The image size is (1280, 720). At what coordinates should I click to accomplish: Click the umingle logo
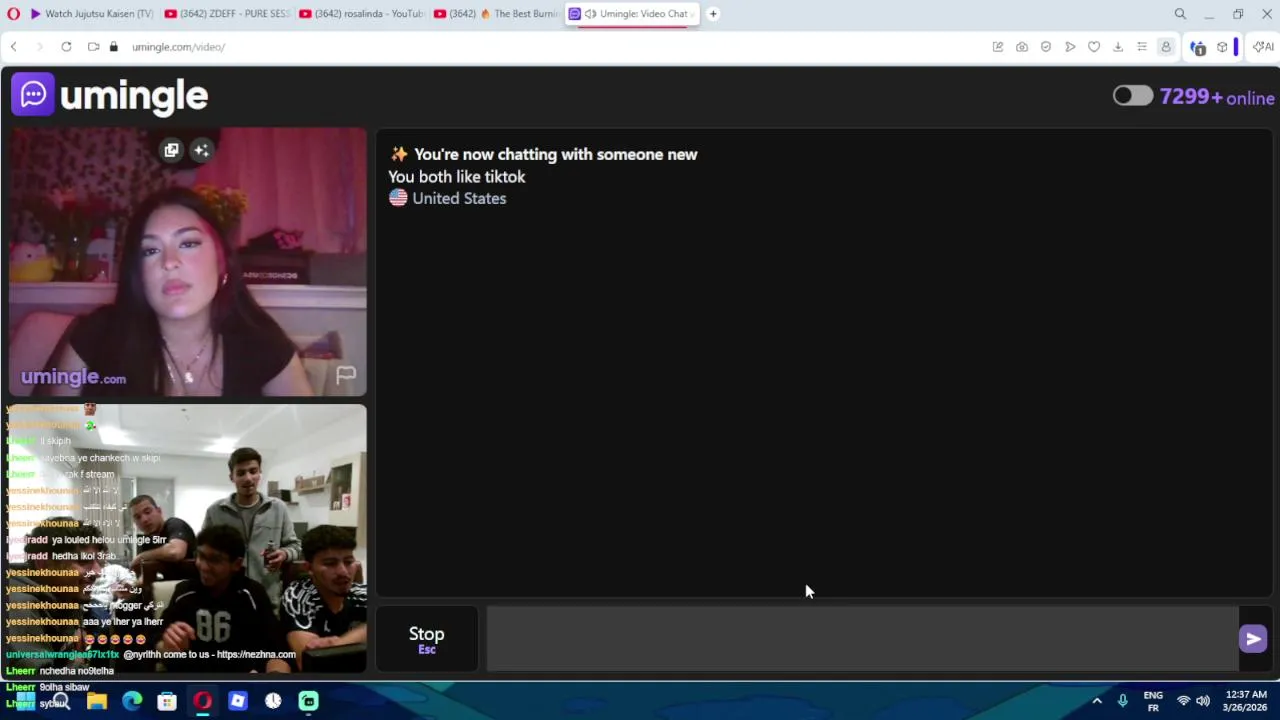(109, 96)
